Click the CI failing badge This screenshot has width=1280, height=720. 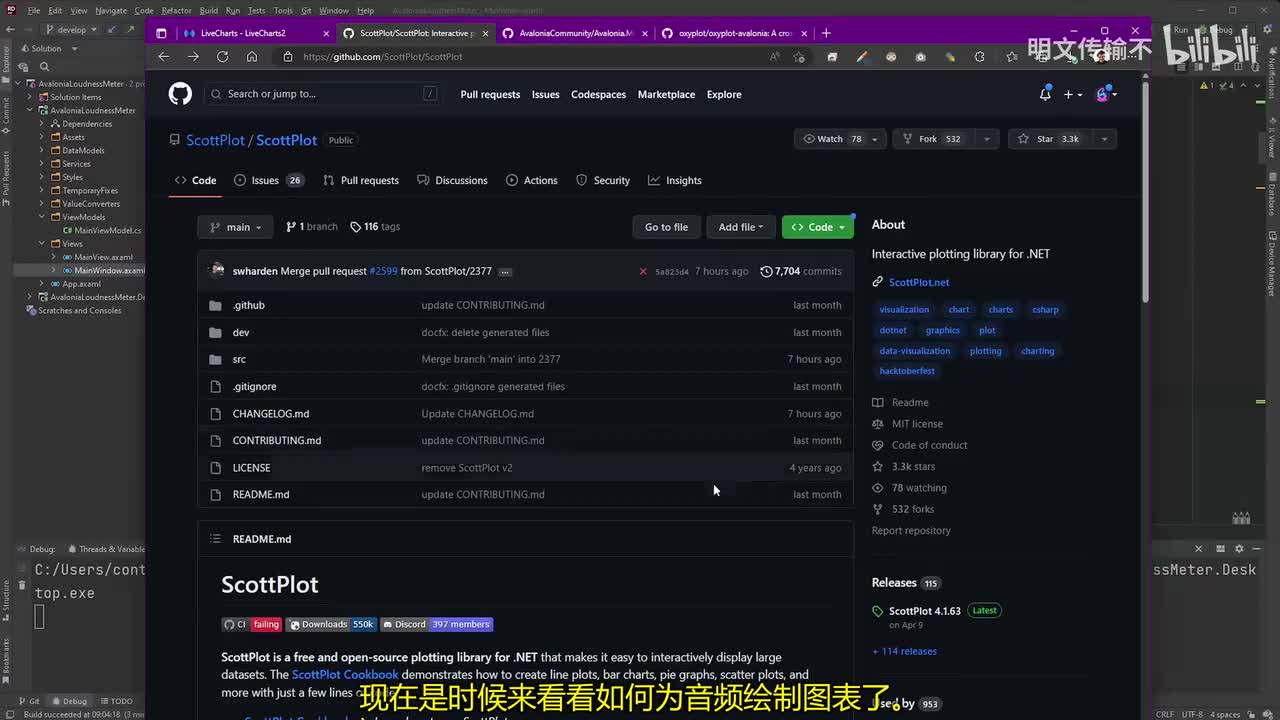point(252,624)
